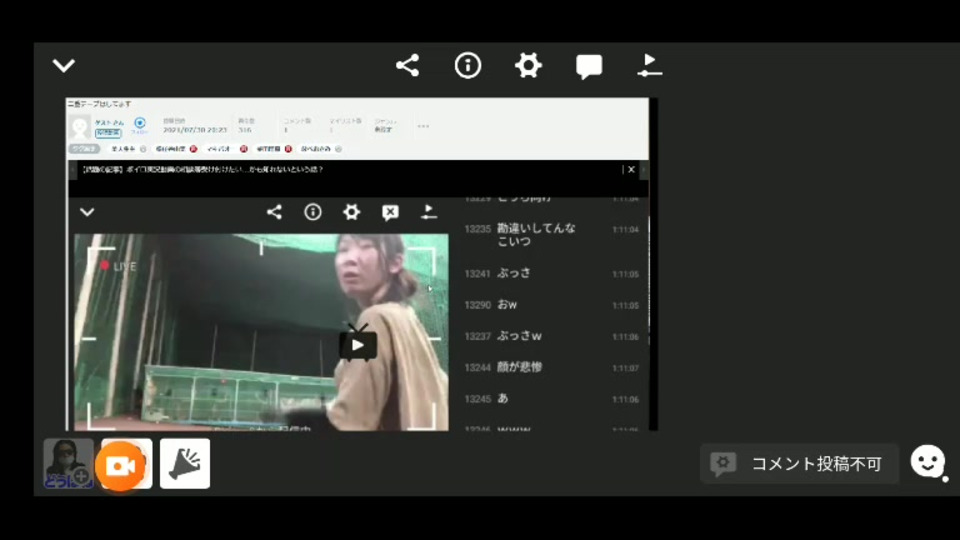Collapse the player with top-left chevron
Viewport: 960px width, 540px height.
pyautogui.click(x=64, y=65)
